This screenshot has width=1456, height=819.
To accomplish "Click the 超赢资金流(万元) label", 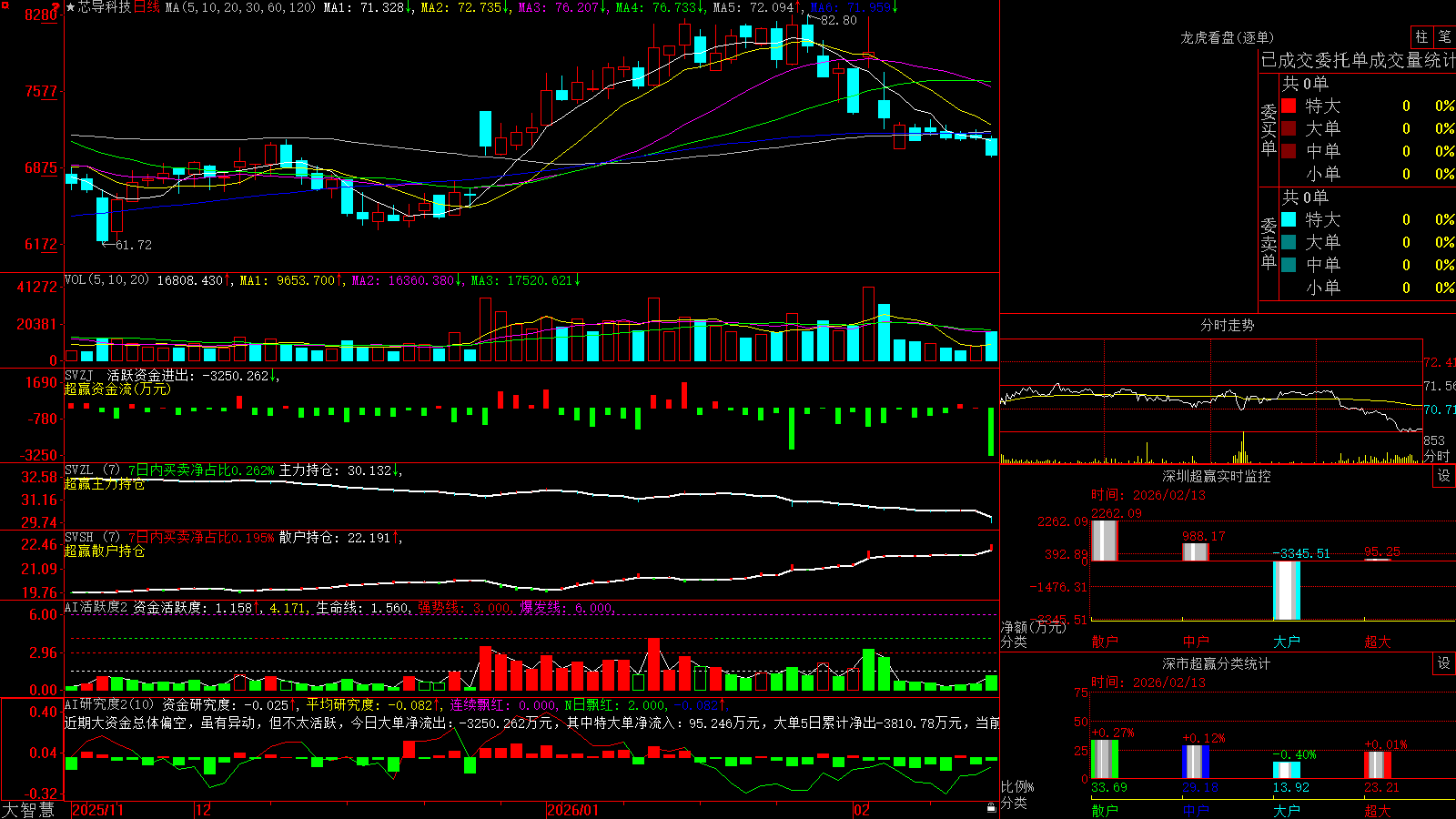I will point(117,389).
